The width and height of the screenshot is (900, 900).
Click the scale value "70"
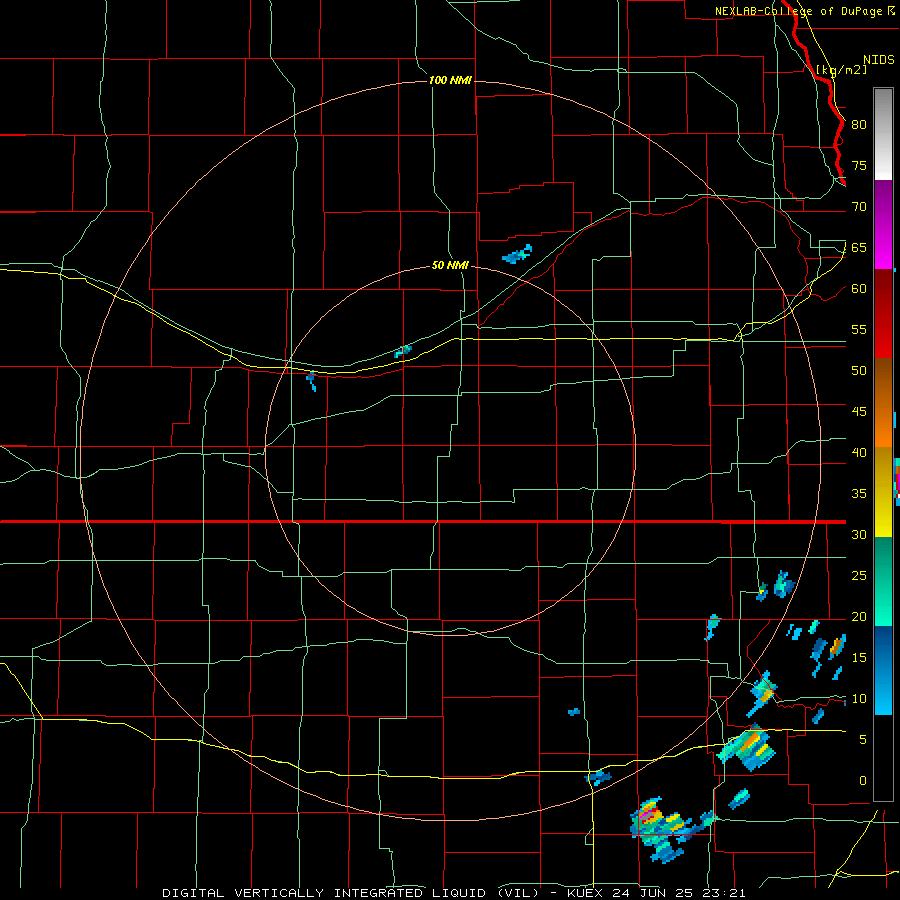click(859, 207)
